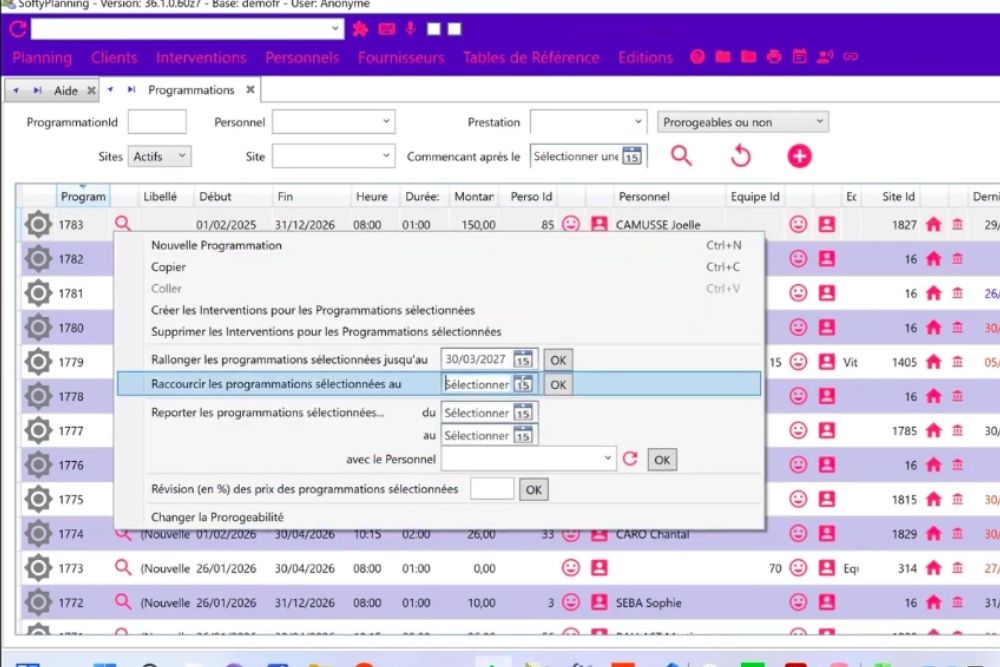Click the puzzle piece icon in the header
Screen dimensions: 1000x667
(360, 29)
